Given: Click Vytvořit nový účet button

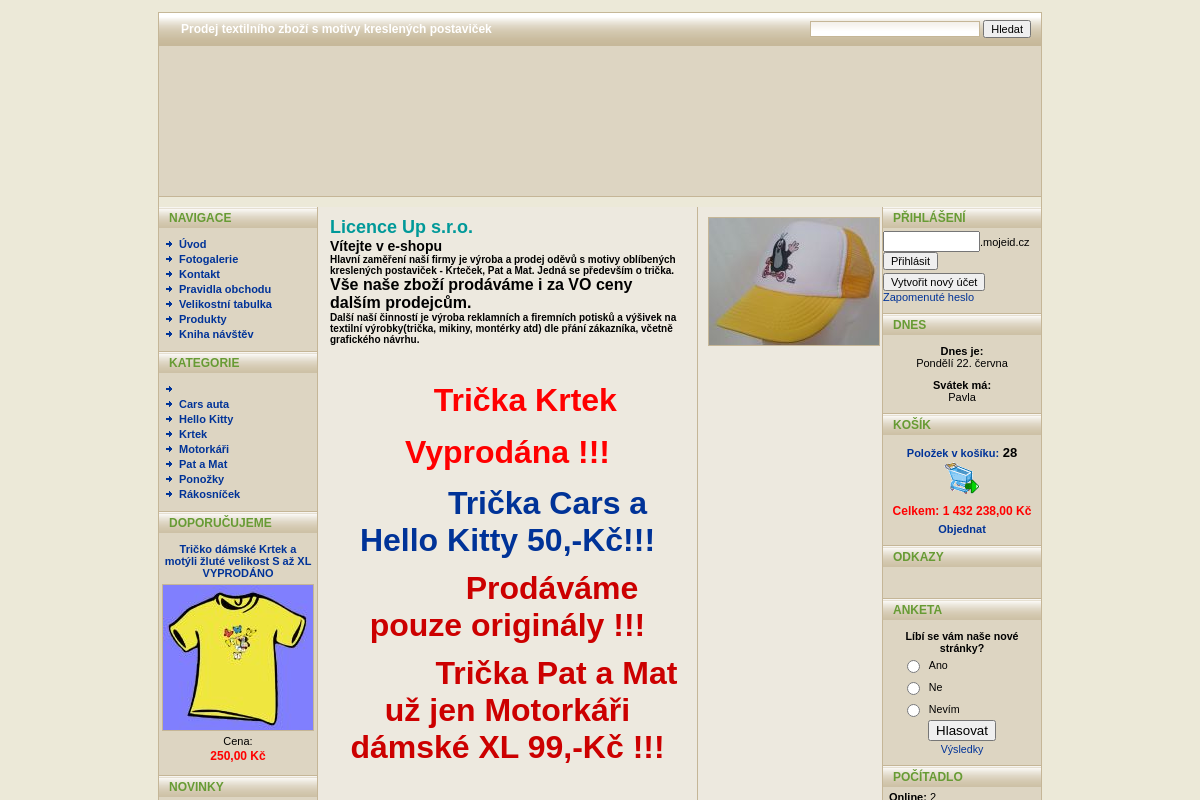Looking at the screenshot, I should coord(934,282).
